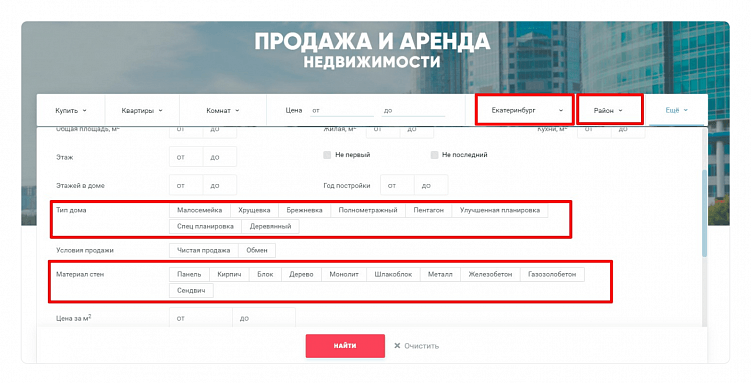This screenshot has height=383, width=751.
Task: Select Железобетон wall material
Action: [x=490, y=274]
